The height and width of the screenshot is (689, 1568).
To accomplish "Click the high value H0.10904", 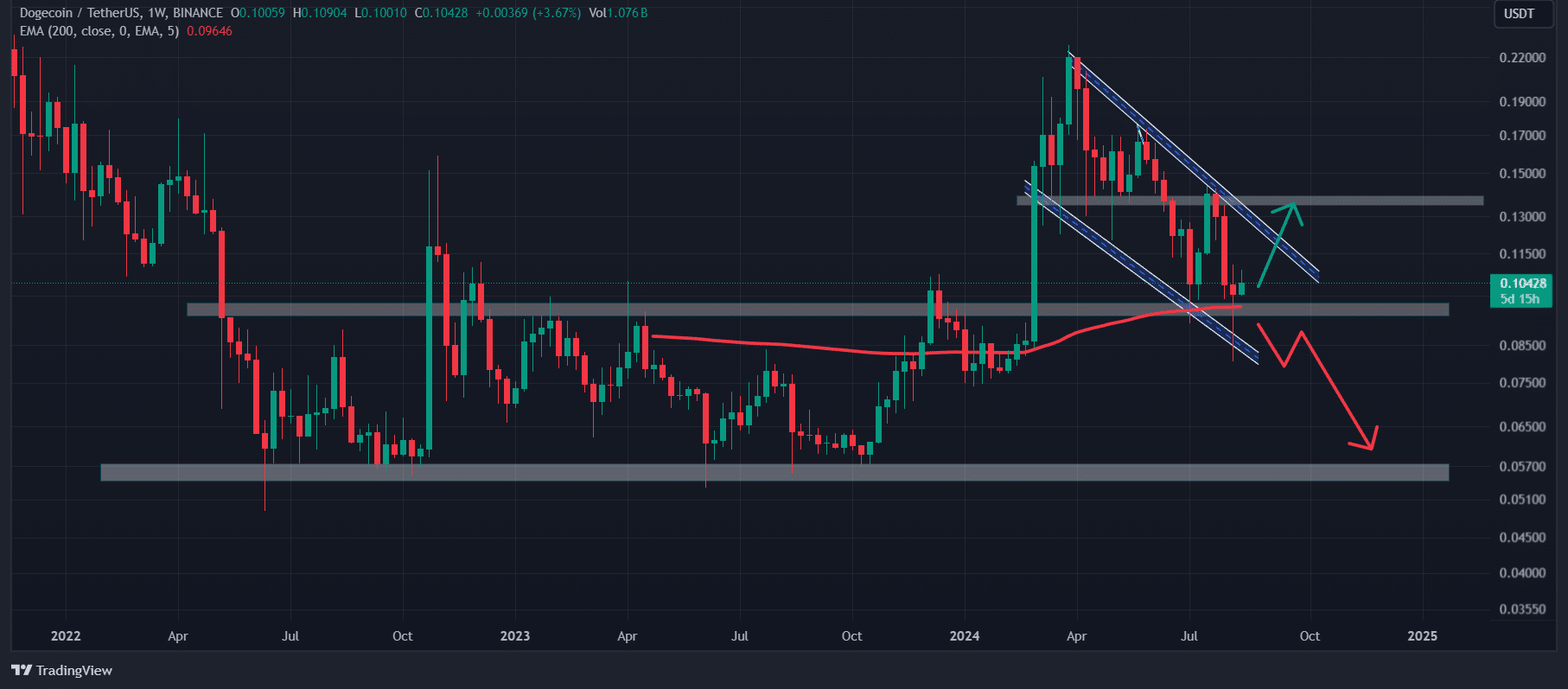I will pos(320,13).
